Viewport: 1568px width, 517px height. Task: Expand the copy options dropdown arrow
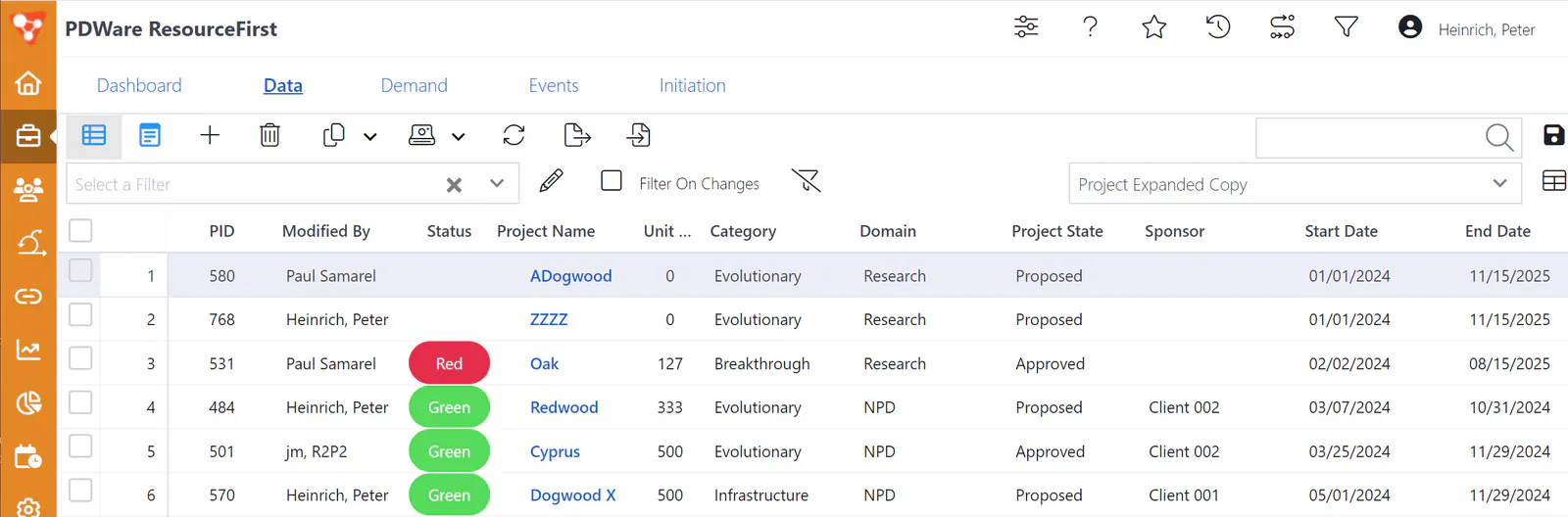[x=370, y=137]
